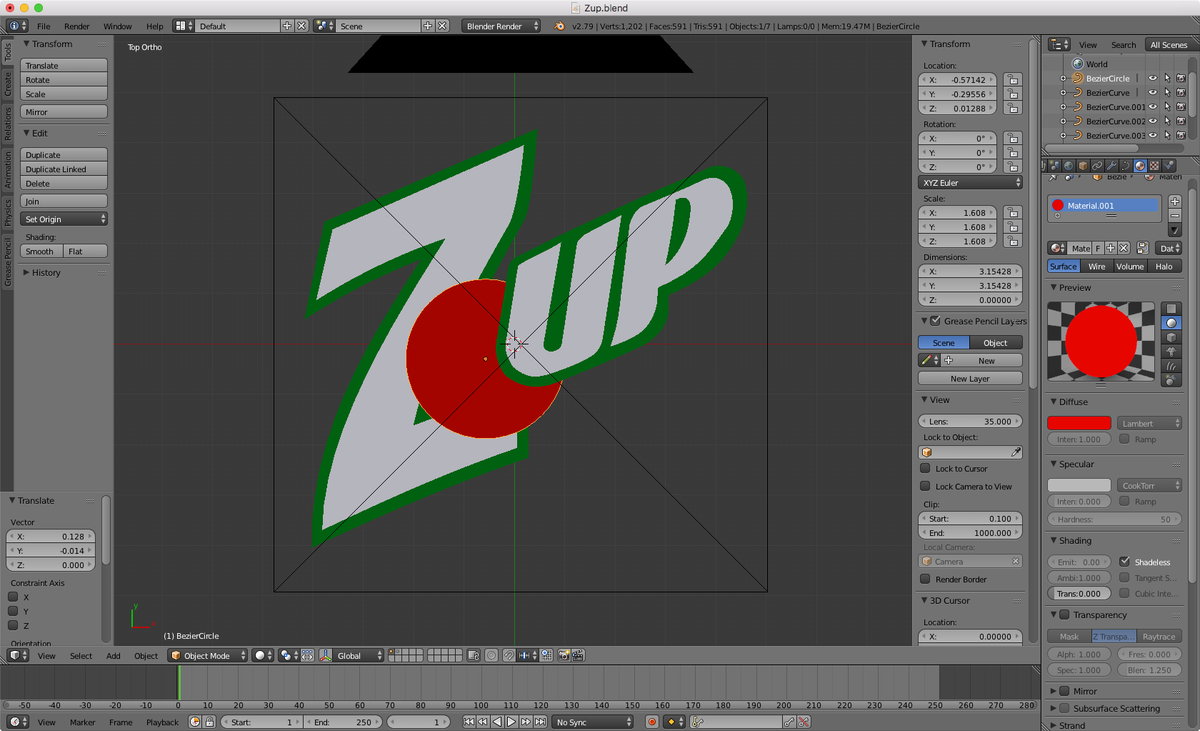Open the No Sync playback dropdown

[594, 722]
